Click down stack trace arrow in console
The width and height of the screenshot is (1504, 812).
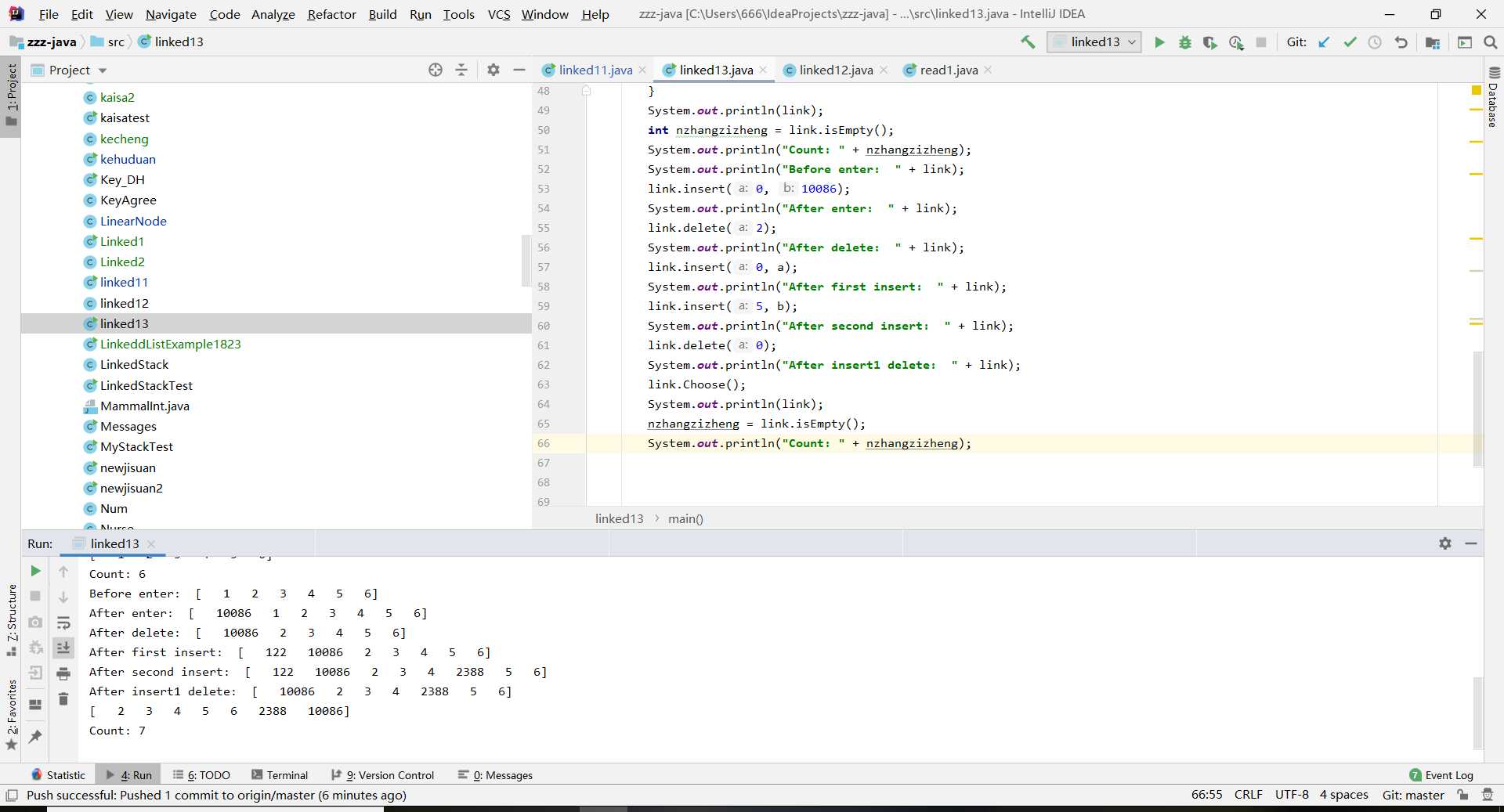[x=63, y=597]
